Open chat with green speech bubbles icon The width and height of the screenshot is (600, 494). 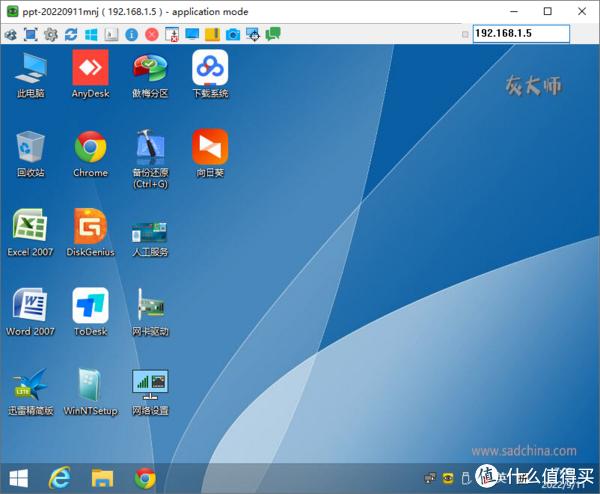click(273, 34)
